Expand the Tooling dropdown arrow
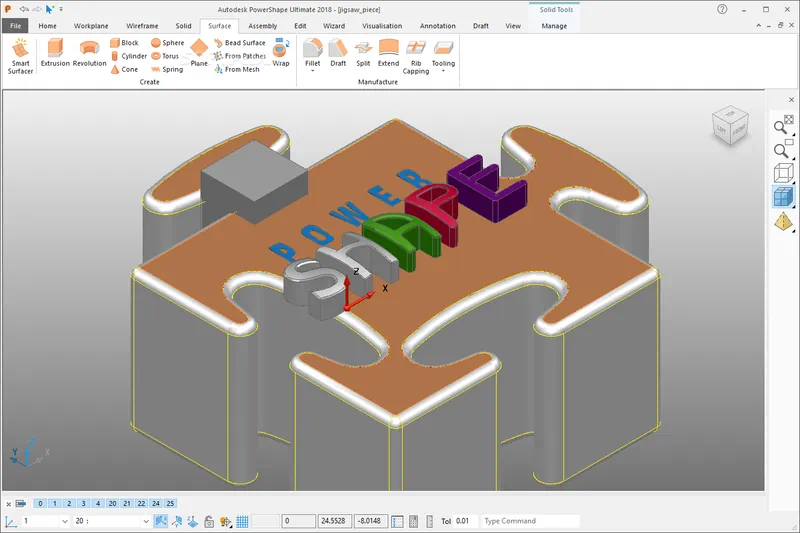This screenshot has width=800, height=533. [x=443, y=71]
